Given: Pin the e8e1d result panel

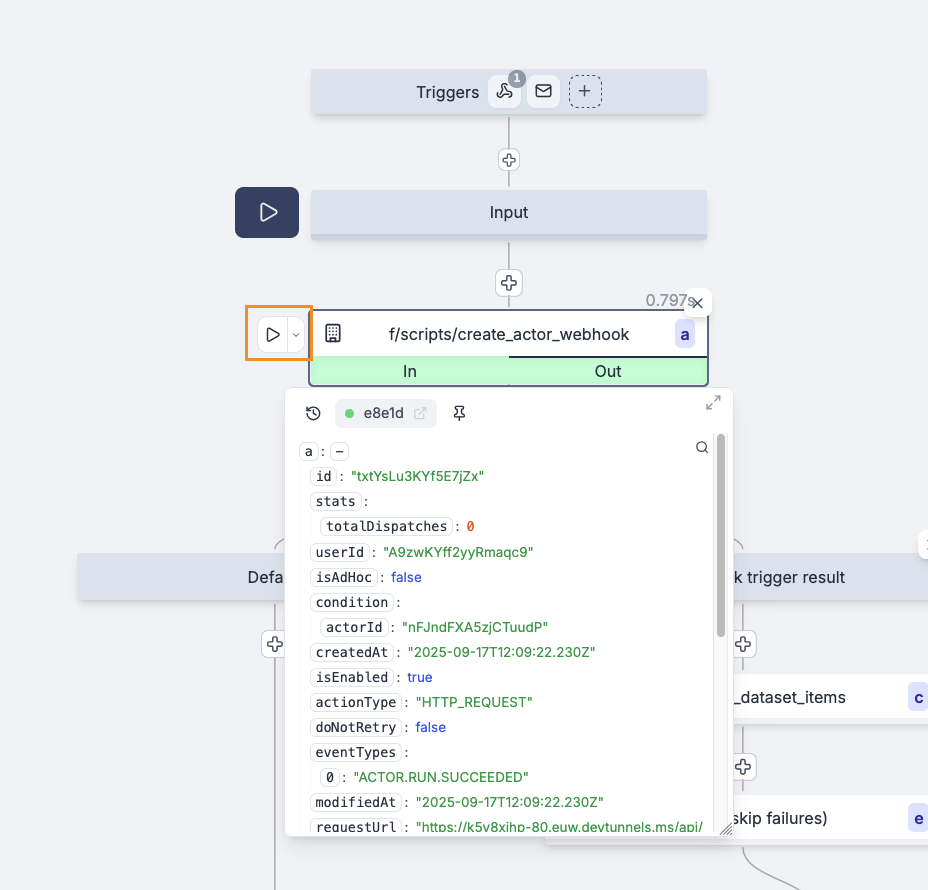Looking at the screenshot, I should coord(459,413).
